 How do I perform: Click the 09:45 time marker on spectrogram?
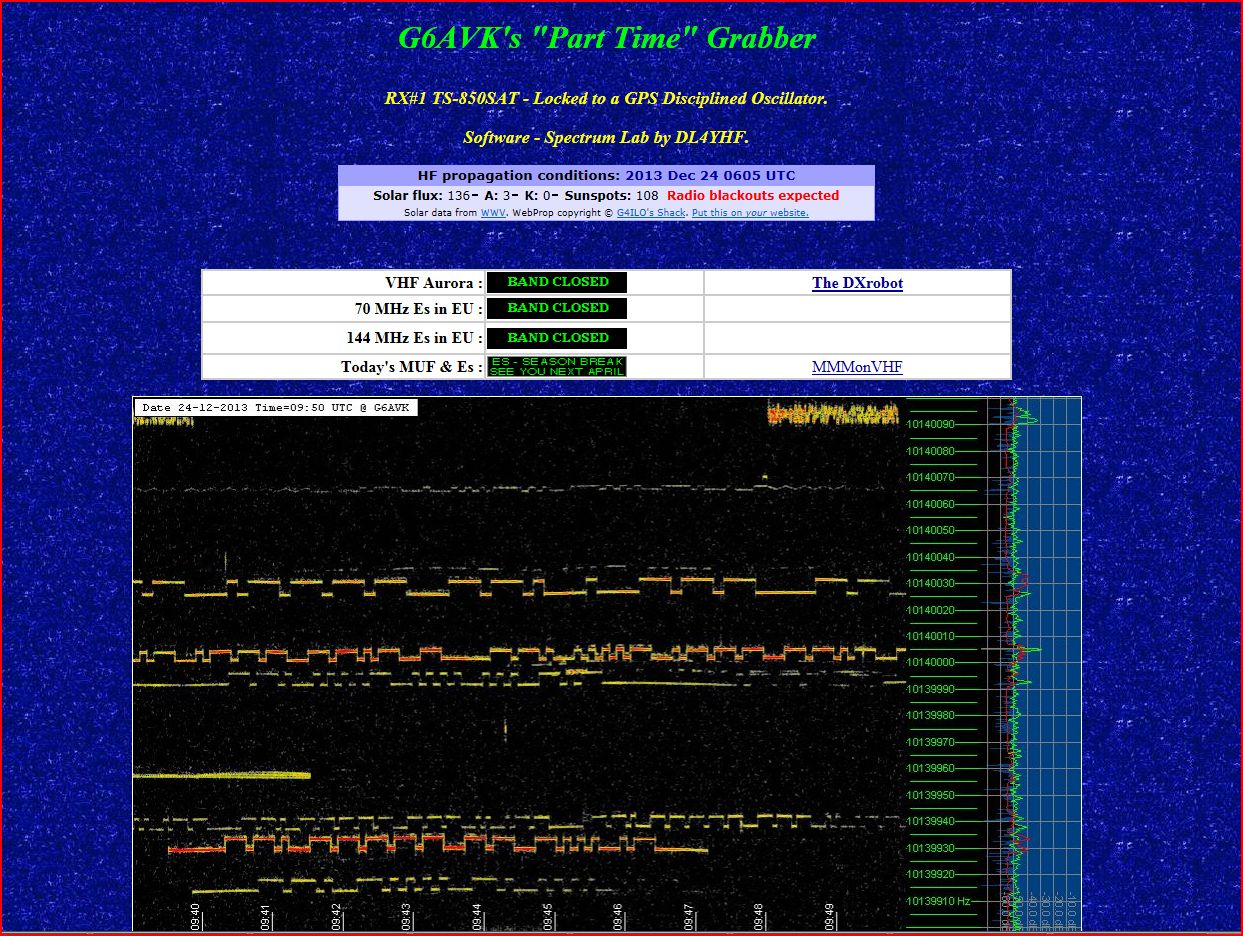click(x=548, y=916)
